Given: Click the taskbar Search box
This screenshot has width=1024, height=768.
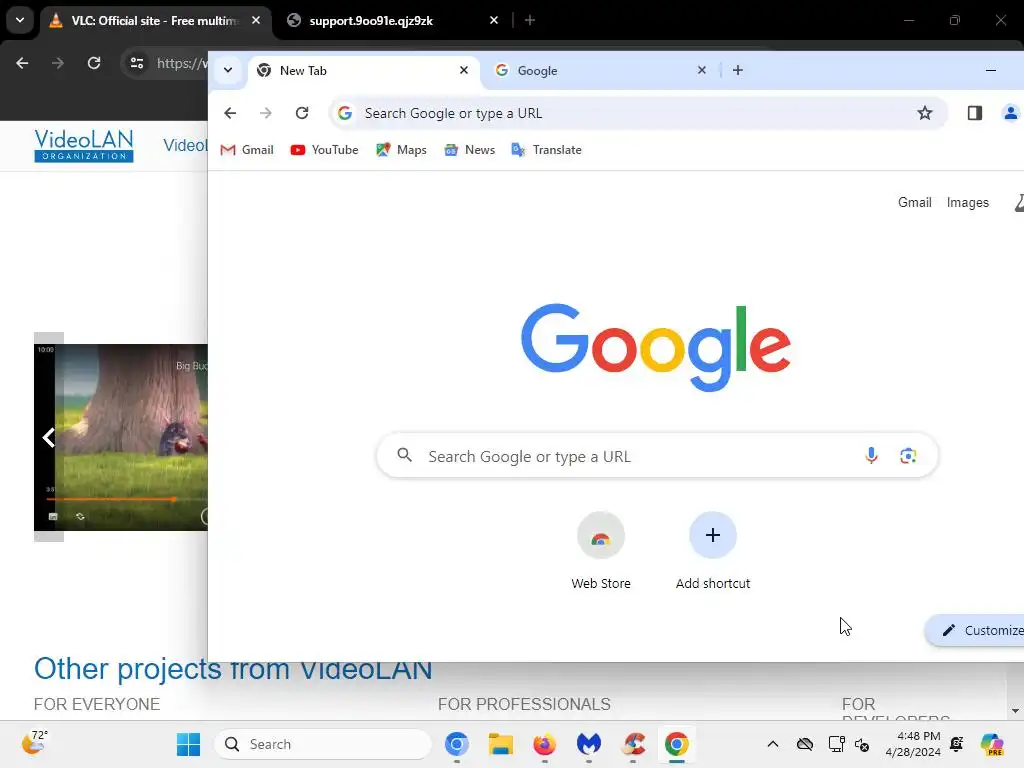Looking at the screenshot, I should (x=323, y=744).
